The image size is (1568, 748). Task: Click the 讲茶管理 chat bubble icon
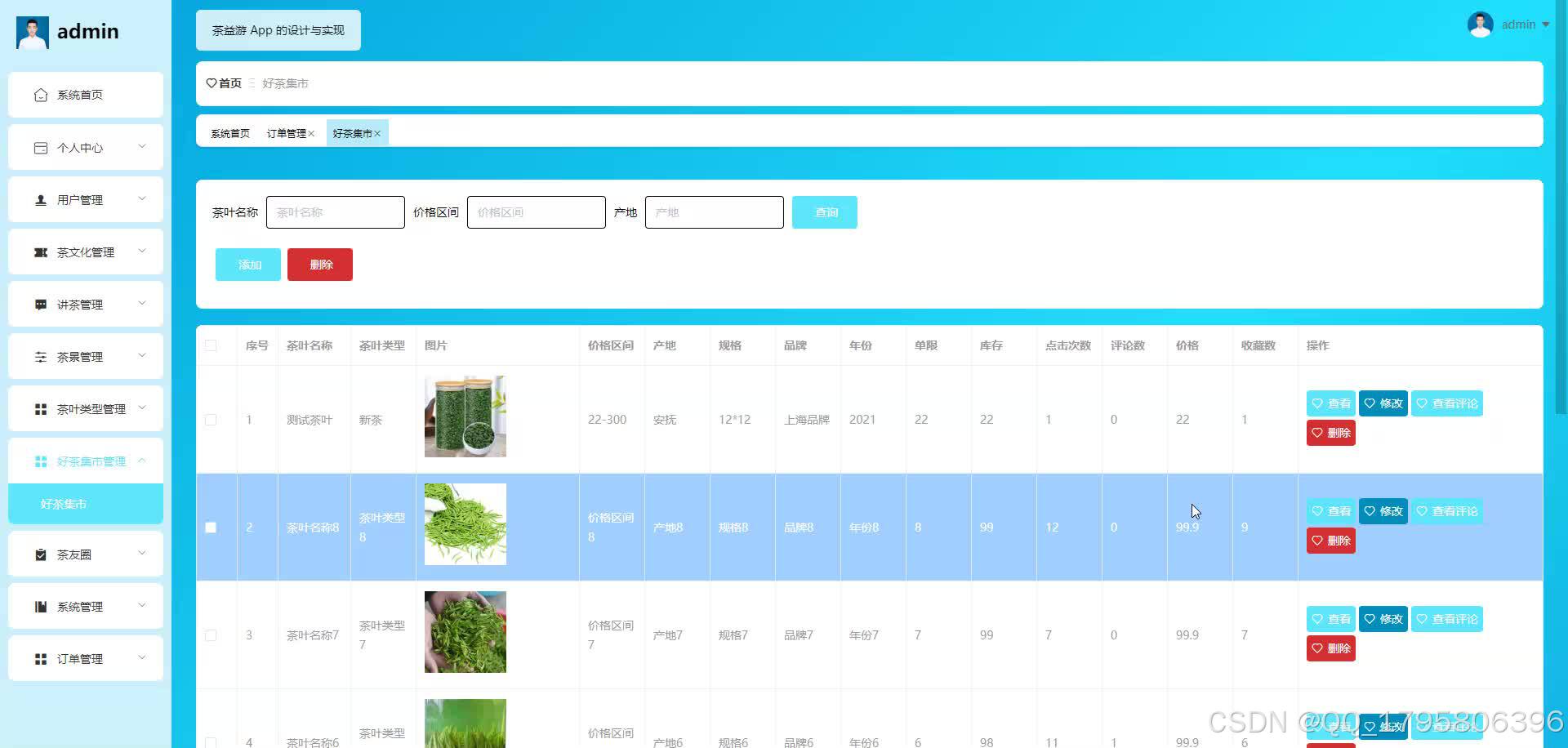coord(41,305)
